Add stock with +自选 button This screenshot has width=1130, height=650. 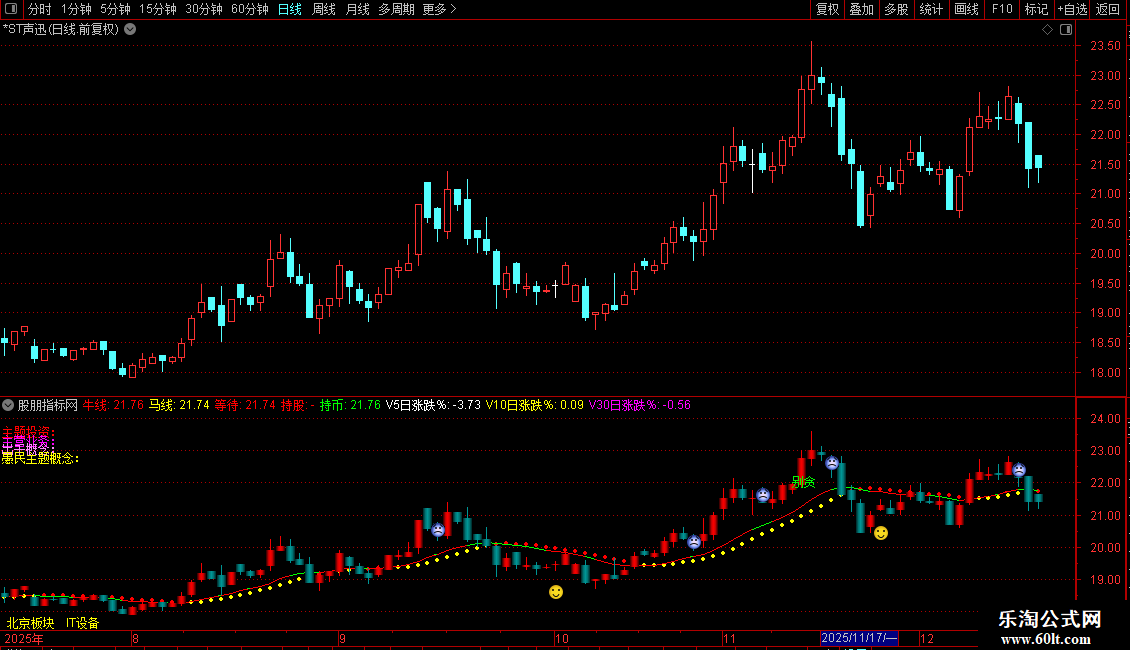pos(1072,9)
